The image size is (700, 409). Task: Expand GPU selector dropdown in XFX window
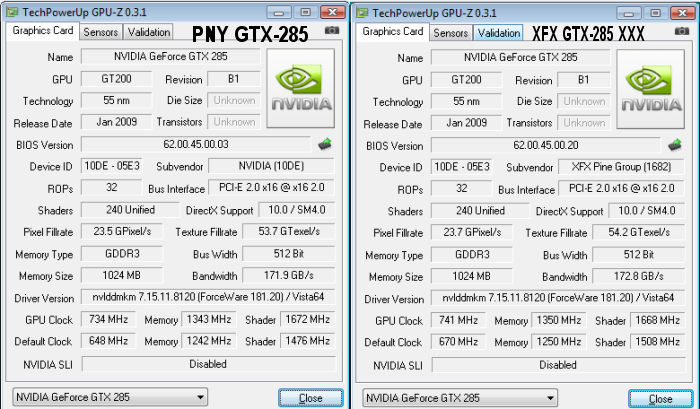460,398
